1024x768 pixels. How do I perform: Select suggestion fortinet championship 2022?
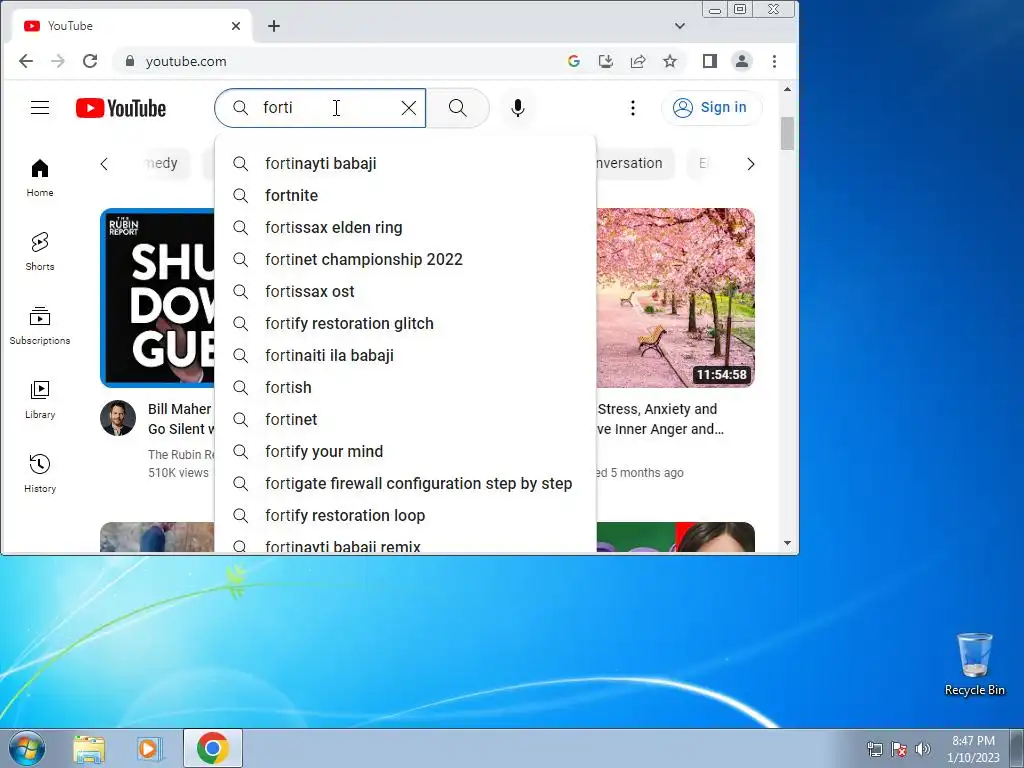pos(405,259)
